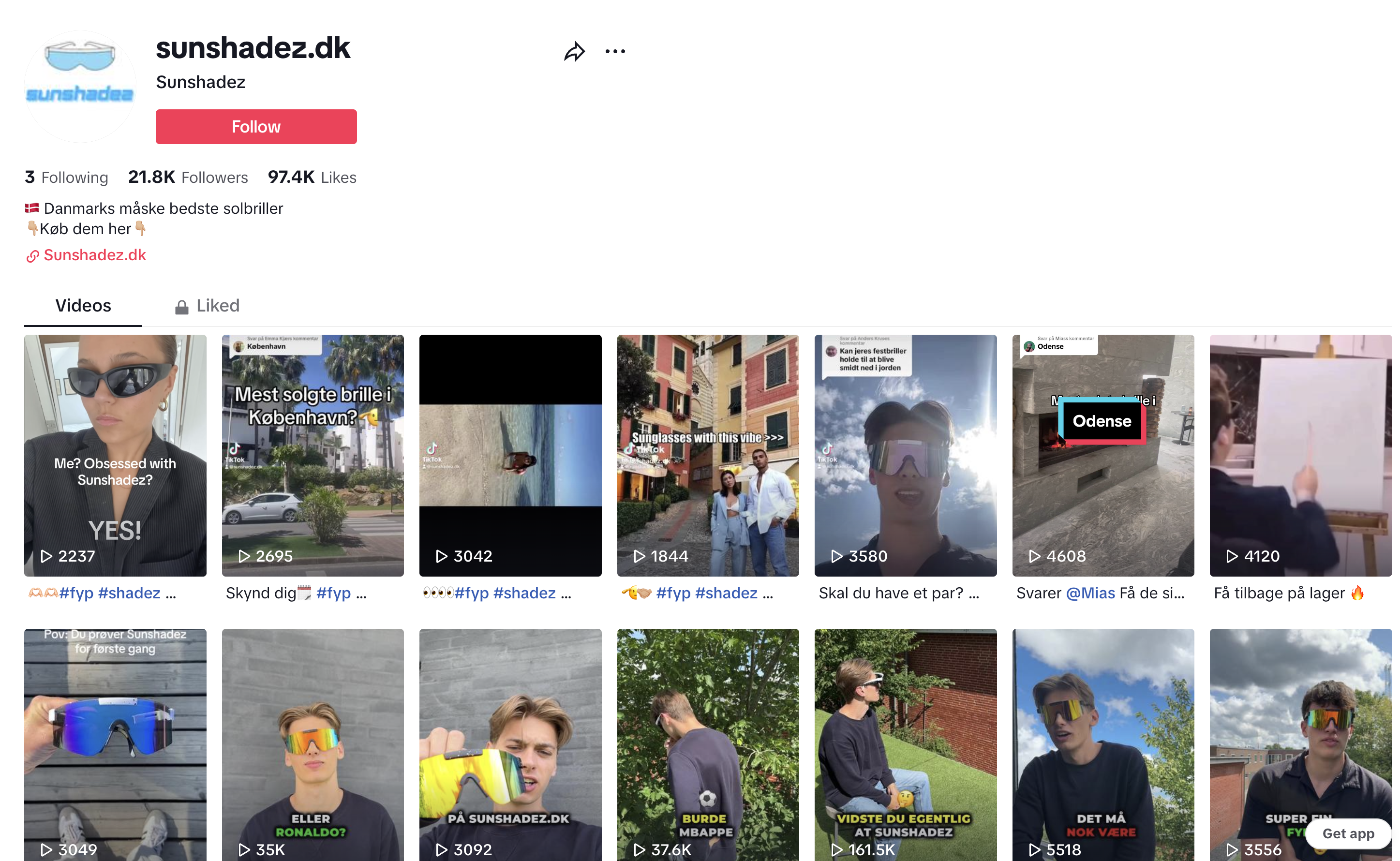
Task: Click the @Mias mention in caption
Action: [1090, 593]
